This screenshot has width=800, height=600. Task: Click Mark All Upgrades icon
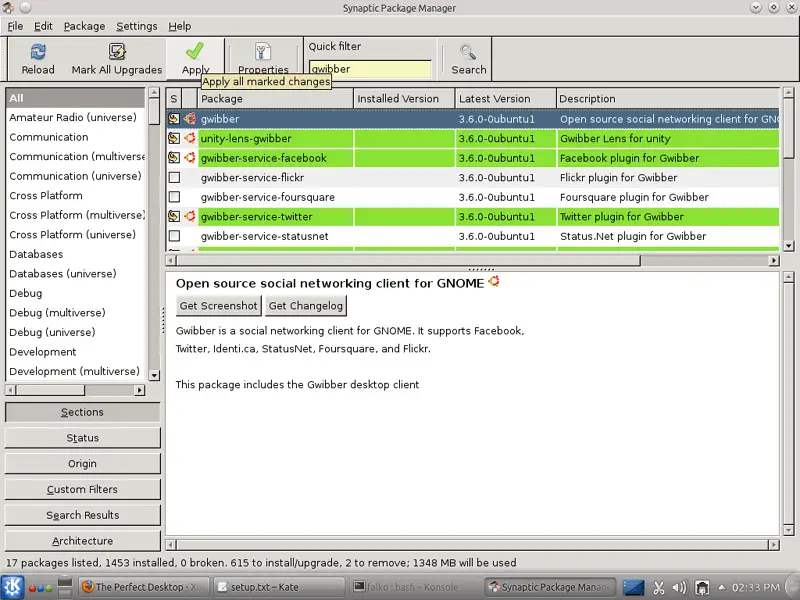pos(117,52)
